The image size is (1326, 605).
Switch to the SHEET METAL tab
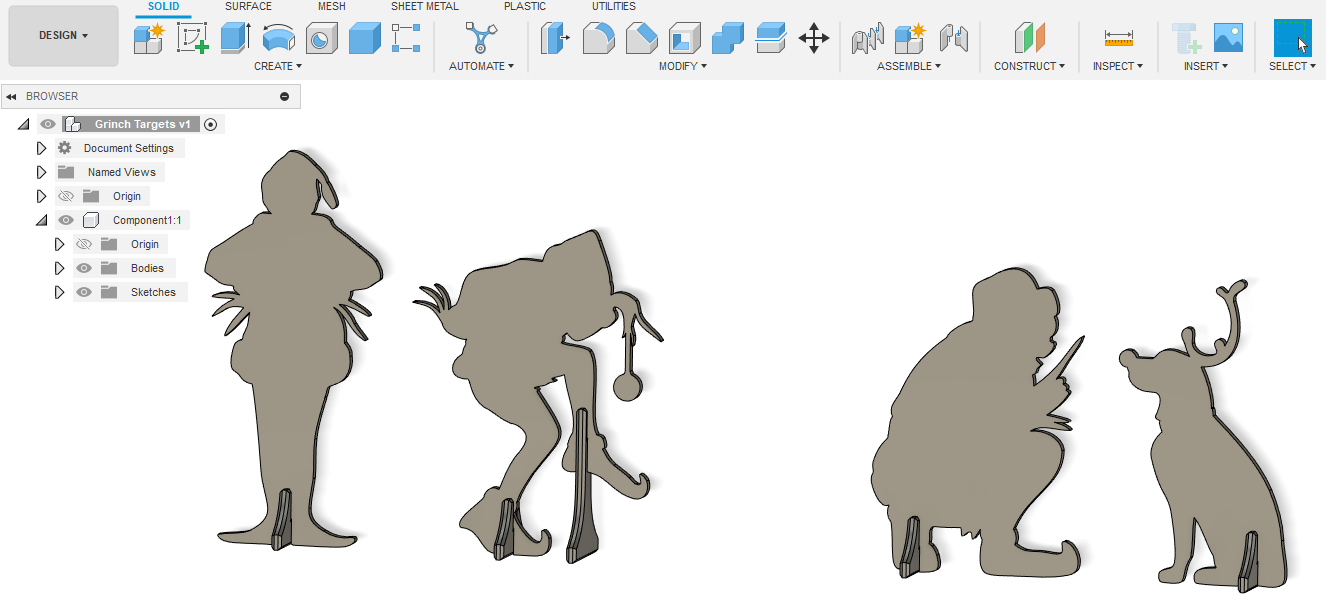[x=425, y=7]
